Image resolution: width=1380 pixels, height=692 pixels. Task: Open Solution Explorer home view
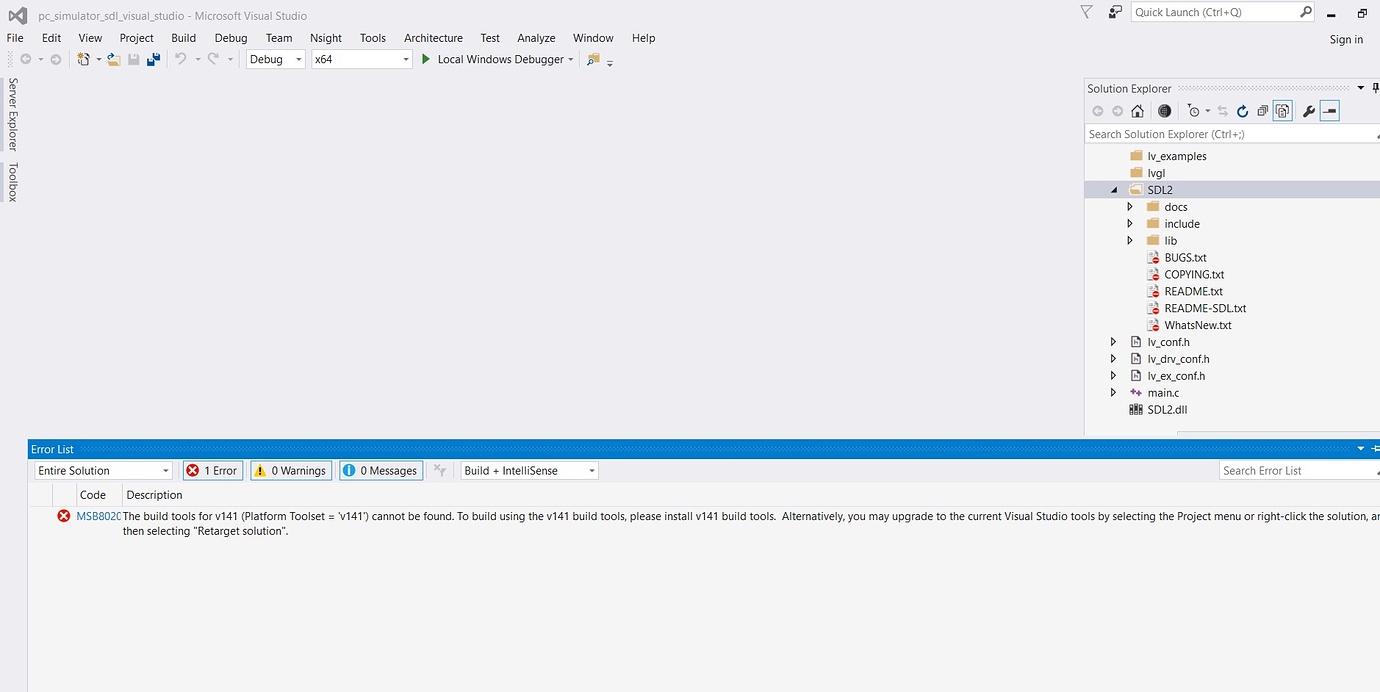point(1137,111)
